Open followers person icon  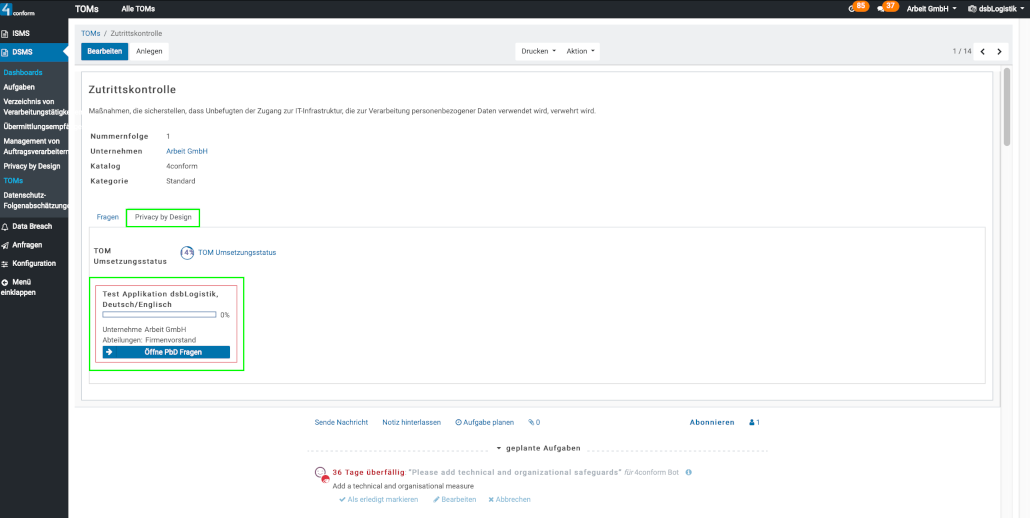tap(754, 423)
